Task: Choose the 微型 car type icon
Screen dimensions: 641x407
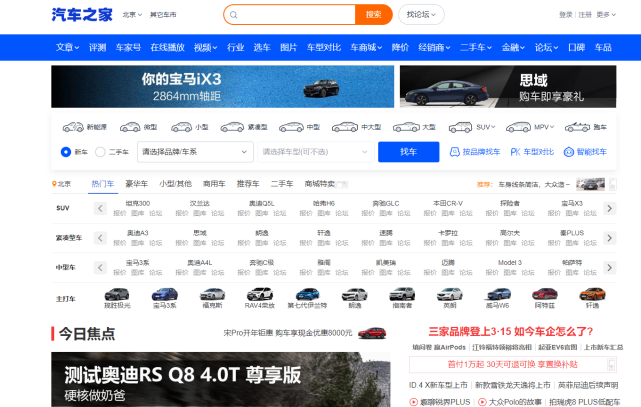Action: [130, 127]
